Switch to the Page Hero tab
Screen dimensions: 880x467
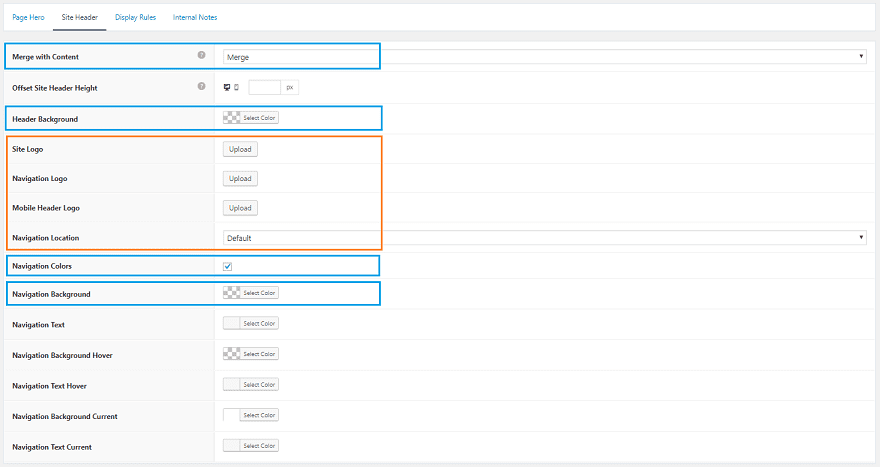pos(28,18)
